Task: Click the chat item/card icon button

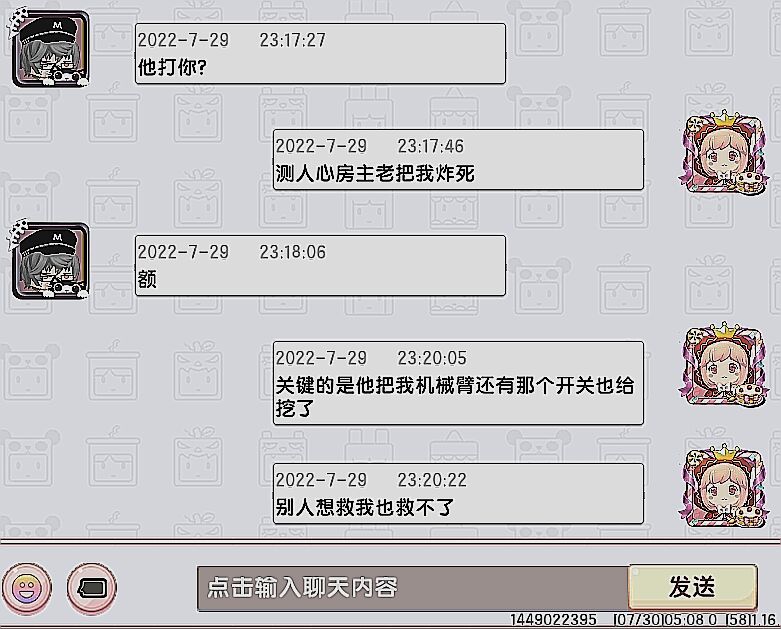Action: [x=92, y=588]
